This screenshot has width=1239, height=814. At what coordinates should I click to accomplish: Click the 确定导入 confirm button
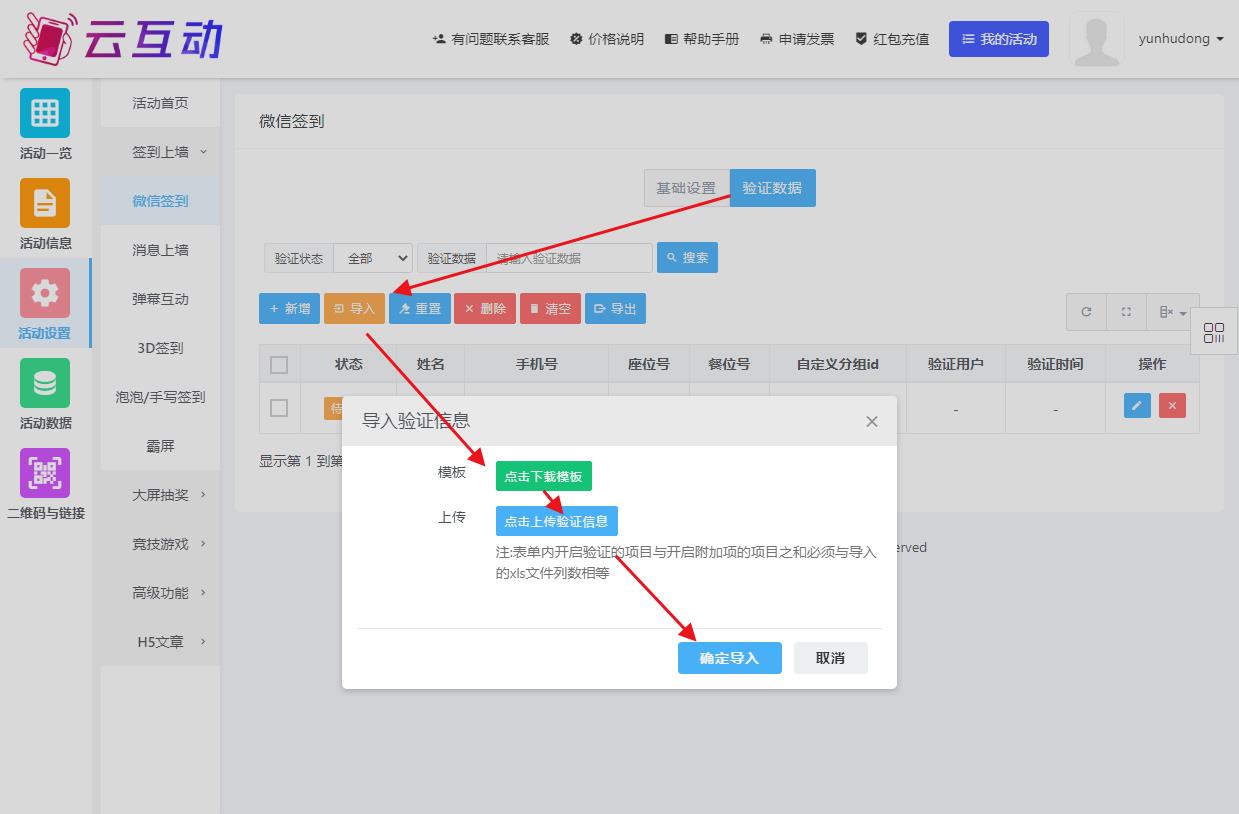729,658
